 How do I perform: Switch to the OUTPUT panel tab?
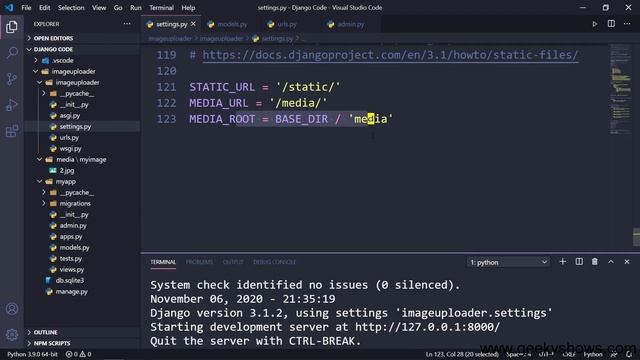point(233,262)
